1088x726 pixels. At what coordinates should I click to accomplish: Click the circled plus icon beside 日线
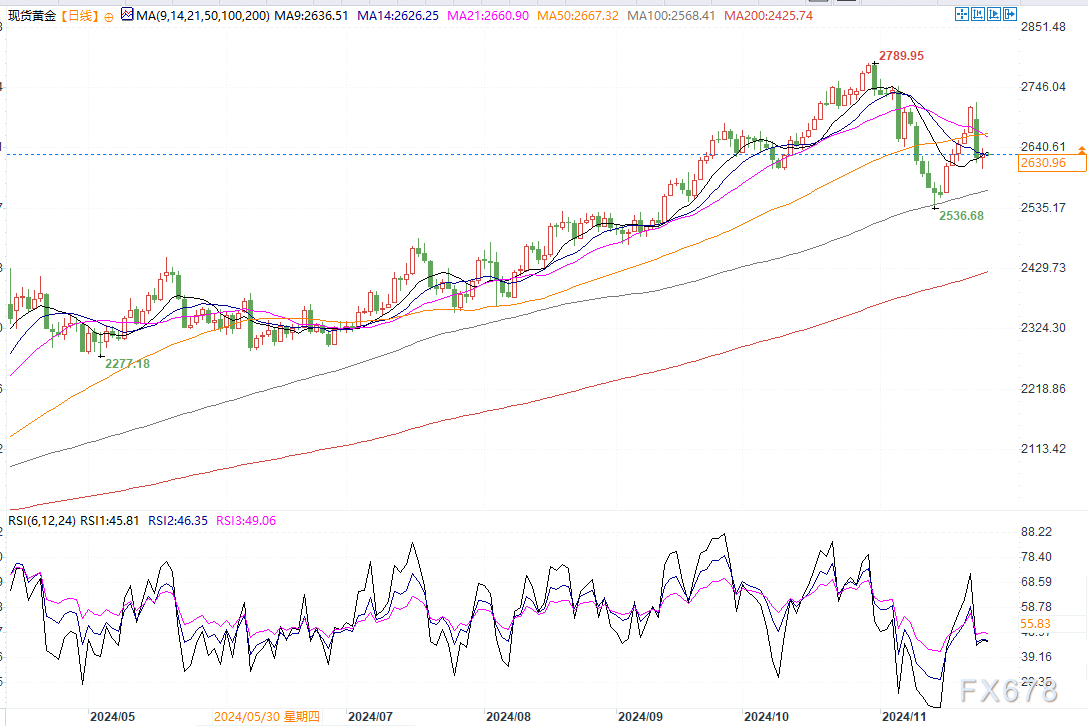[109, 17]
